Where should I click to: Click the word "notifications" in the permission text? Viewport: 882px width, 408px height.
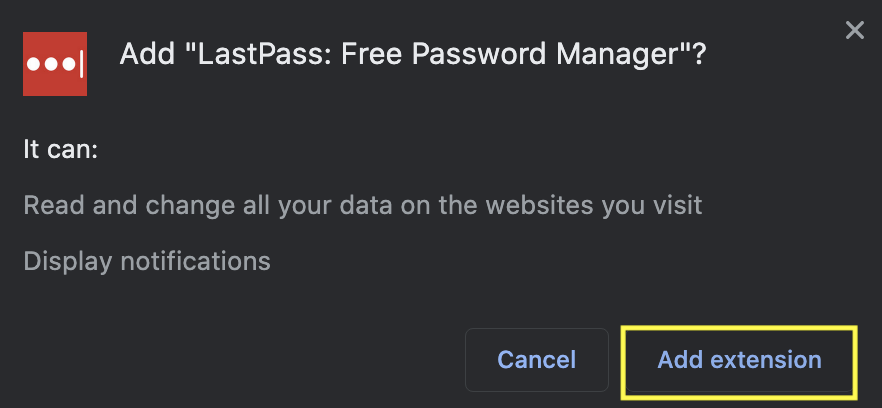click(196, 261)
